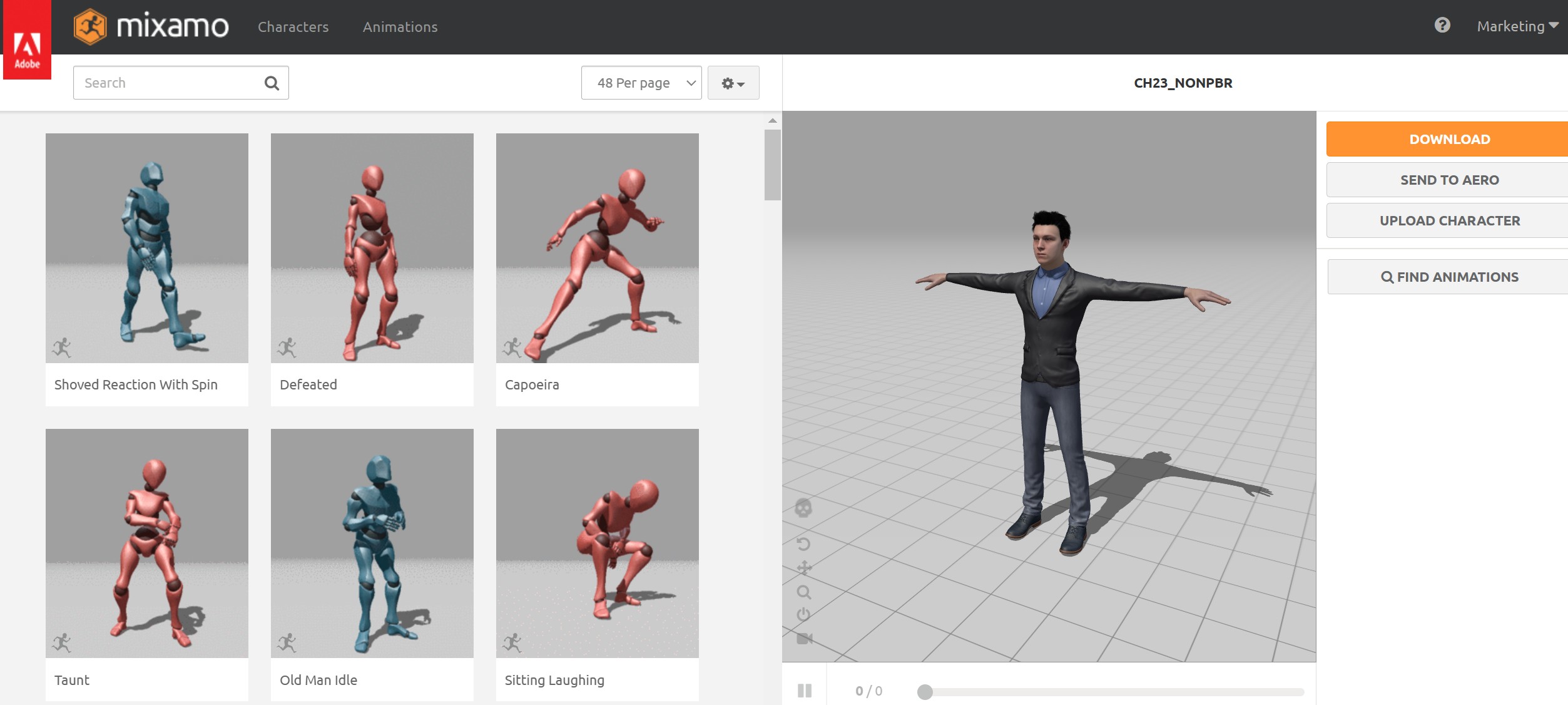The height and width of the screenshot is (705, 1568).
Task: Click the rotate camera icon in viewport
Action: pos(804,543)
